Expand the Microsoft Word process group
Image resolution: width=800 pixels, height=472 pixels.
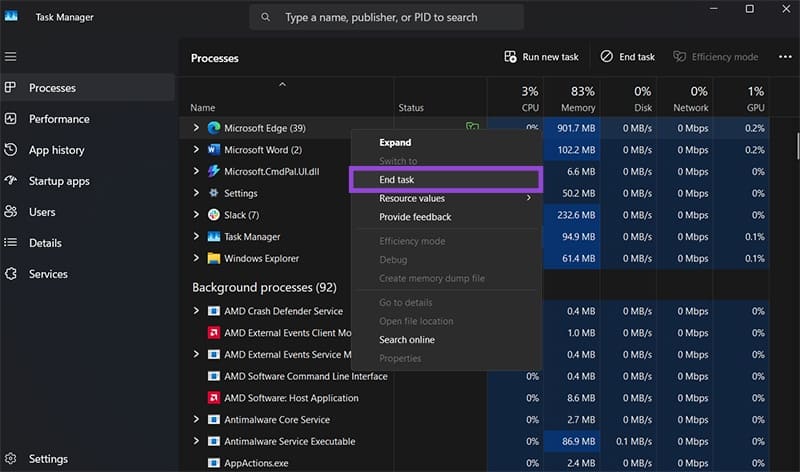[196, 150]
